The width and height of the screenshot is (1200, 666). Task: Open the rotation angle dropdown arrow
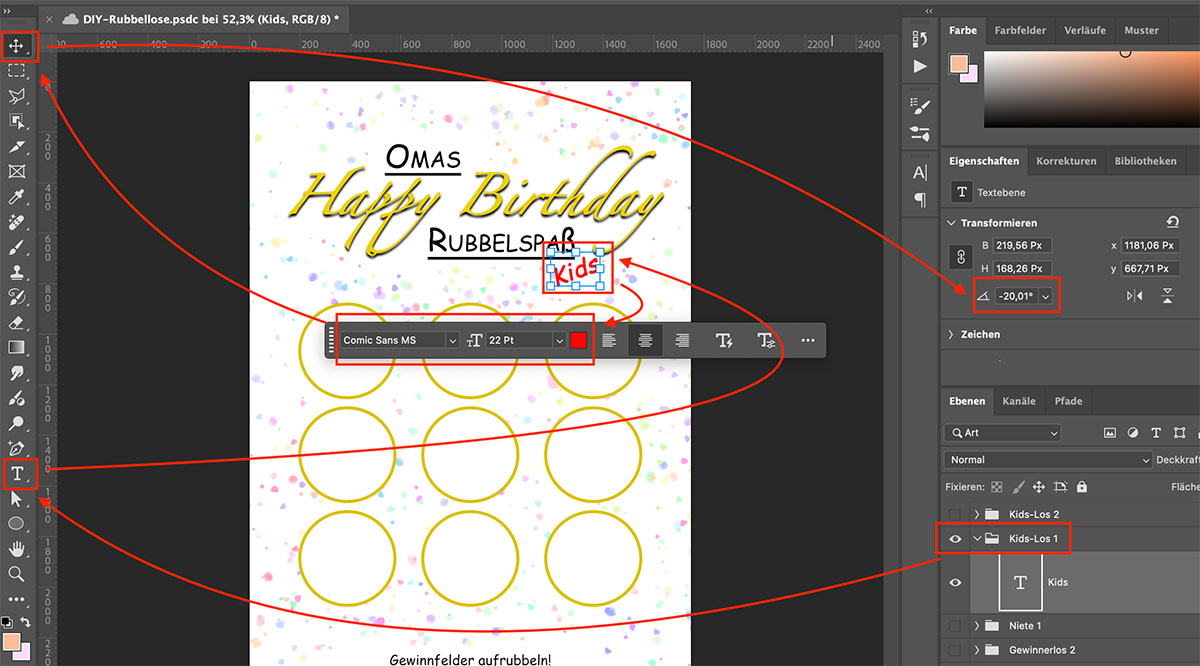[x=1046, y=296]
